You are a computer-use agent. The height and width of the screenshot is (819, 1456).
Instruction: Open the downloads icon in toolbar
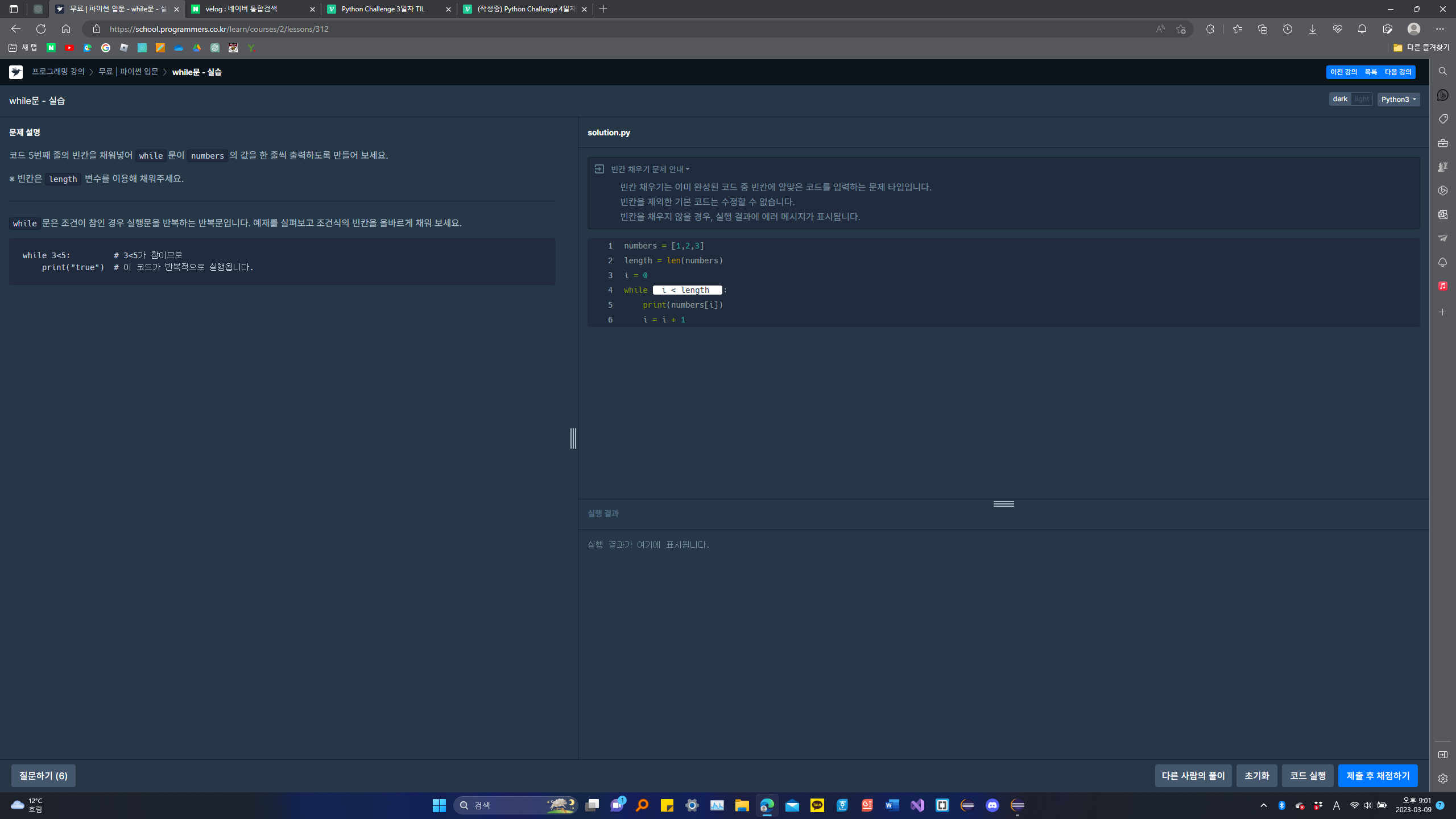point(1312,29)
